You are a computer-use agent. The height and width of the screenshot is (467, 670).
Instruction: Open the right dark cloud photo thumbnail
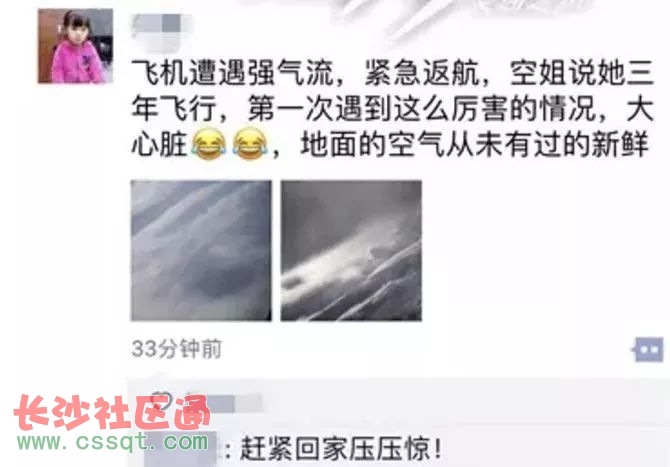pyautogui.click(x=351, y=251)
